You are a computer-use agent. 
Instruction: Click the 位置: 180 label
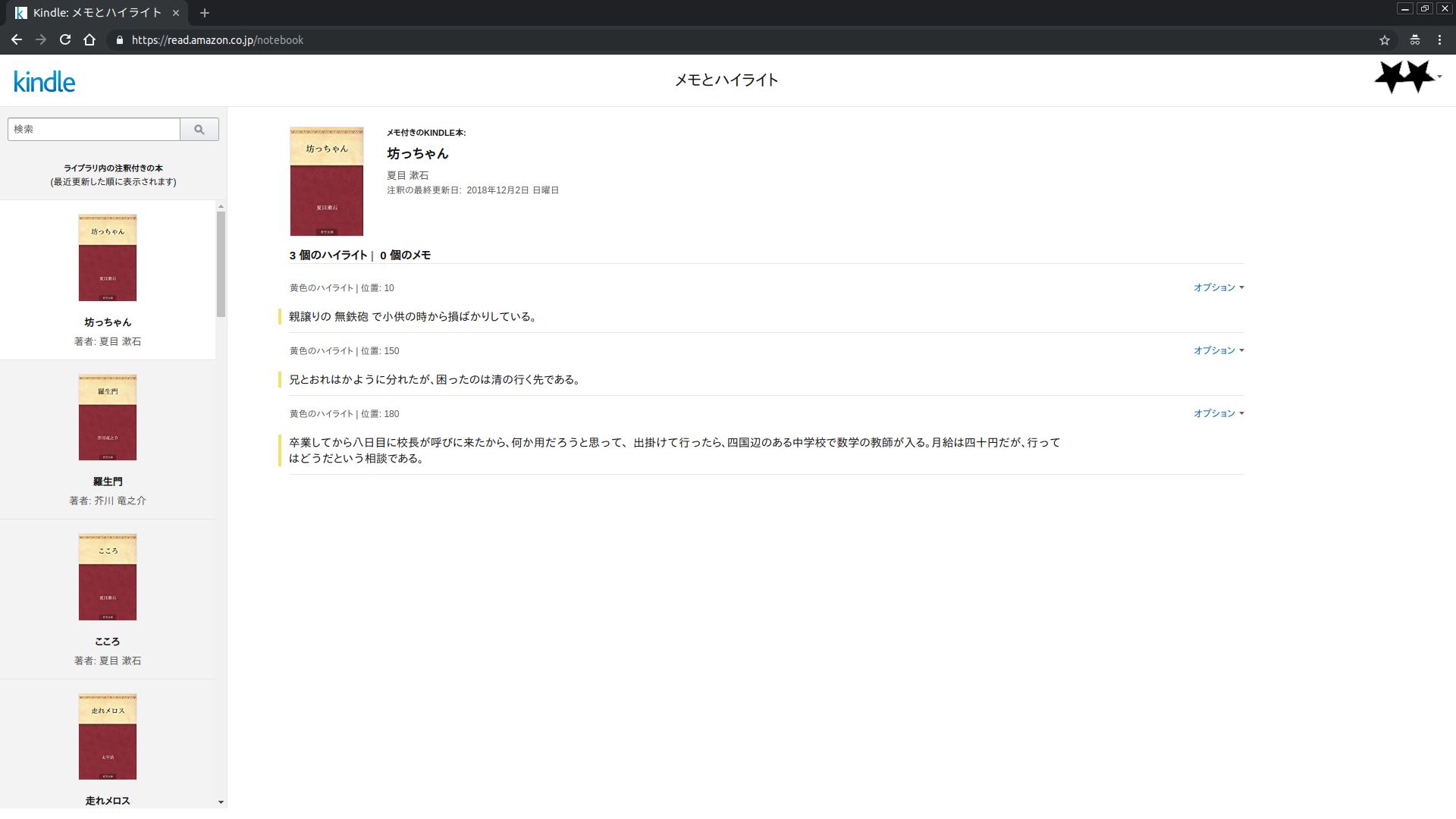pyautogui.click(x=380, y=414)
